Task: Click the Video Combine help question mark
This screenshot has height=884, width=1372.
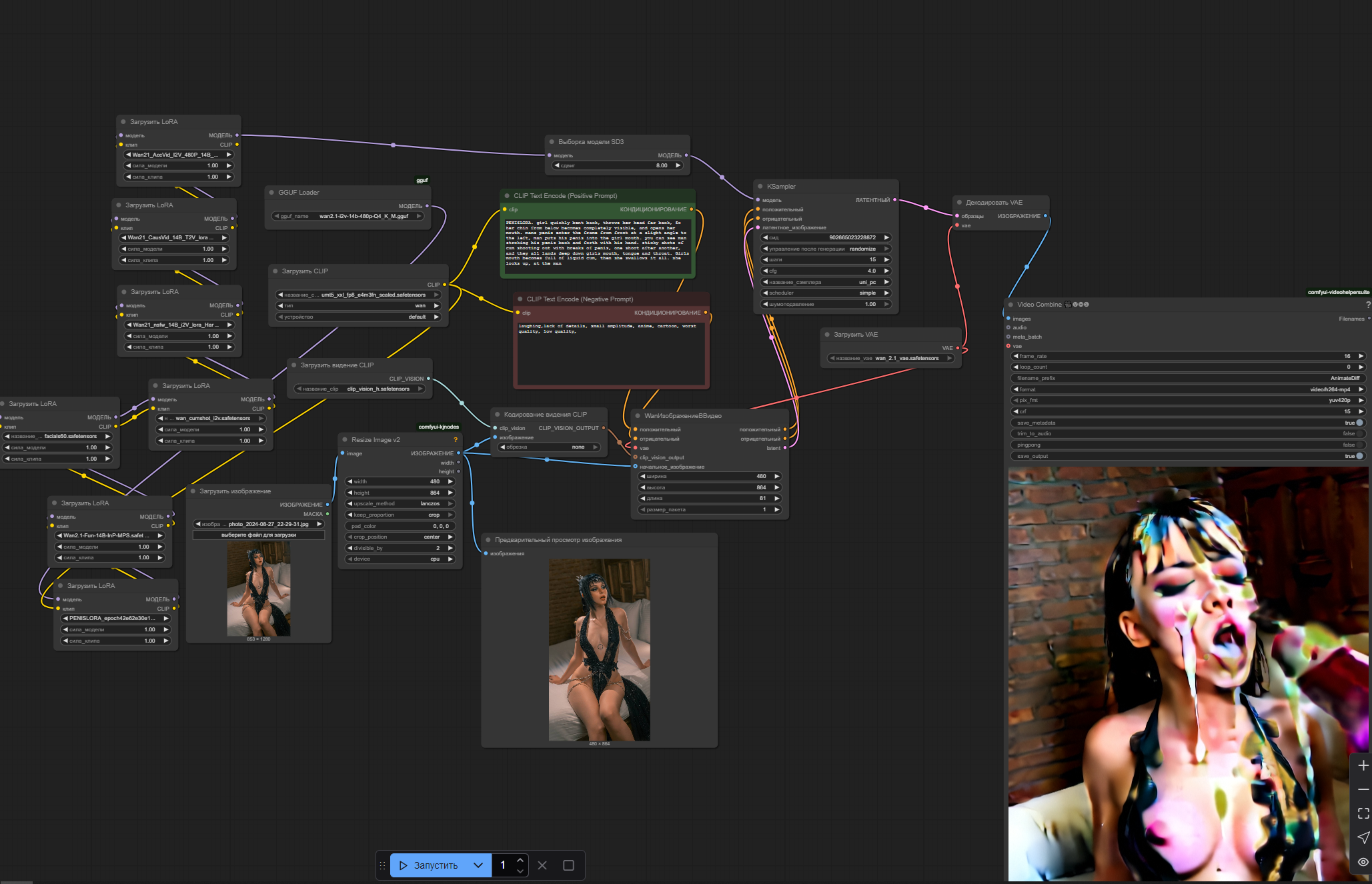Action: [1368, 305]
